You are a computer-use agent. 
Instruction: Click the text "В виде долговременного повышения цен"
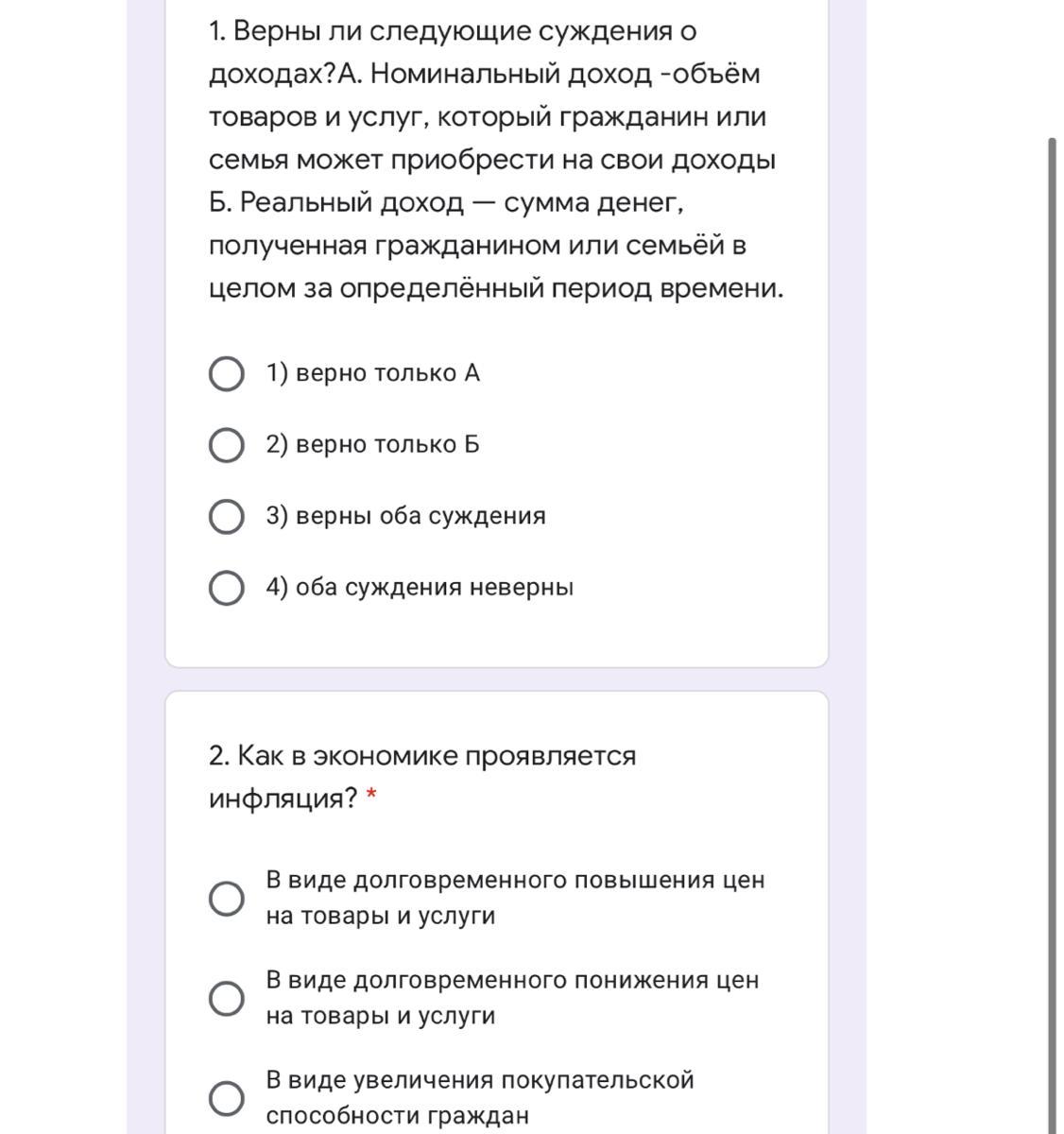(515, 881)
